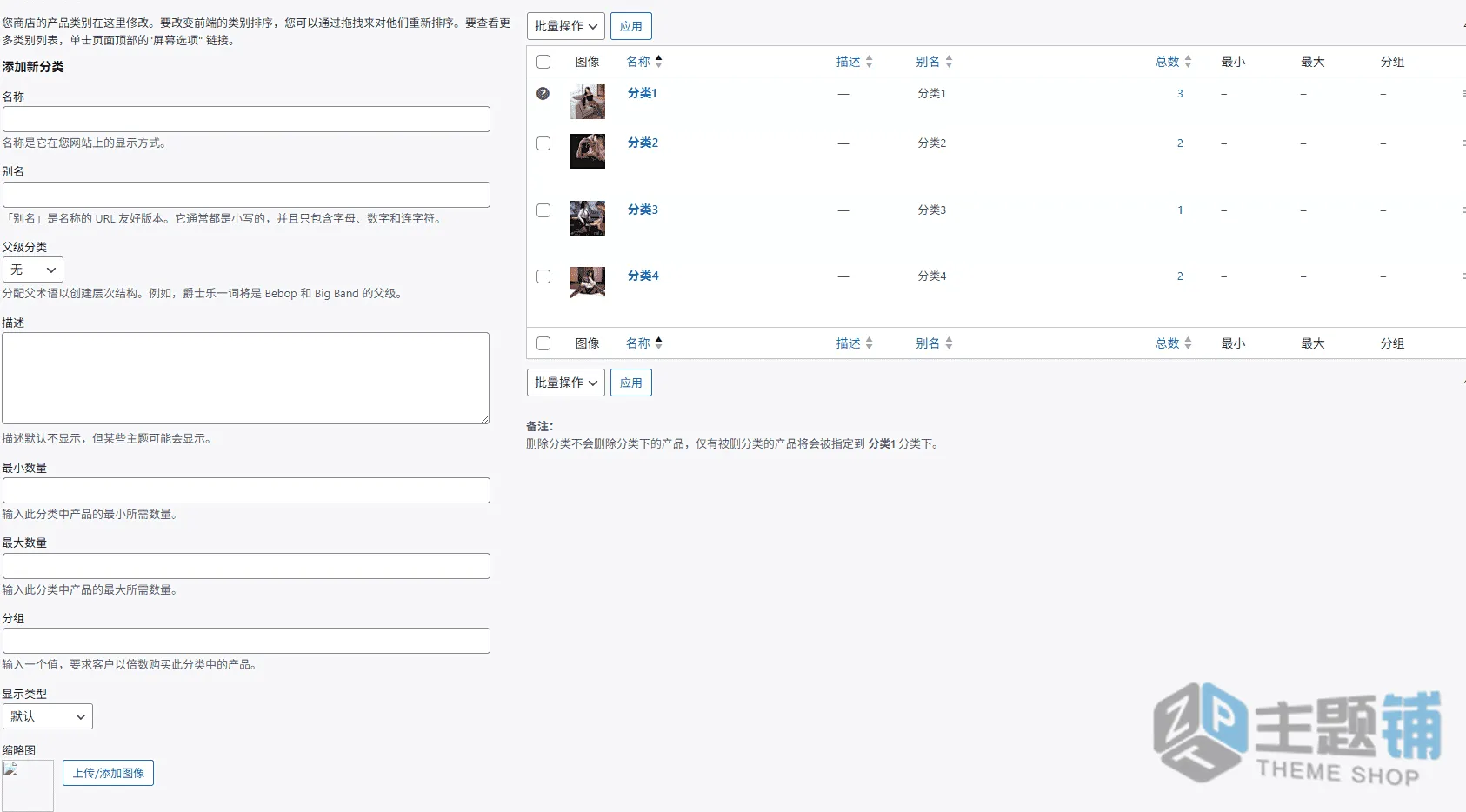
Task: Open product count 1 for 分类3
Action: coord(1180,210)
